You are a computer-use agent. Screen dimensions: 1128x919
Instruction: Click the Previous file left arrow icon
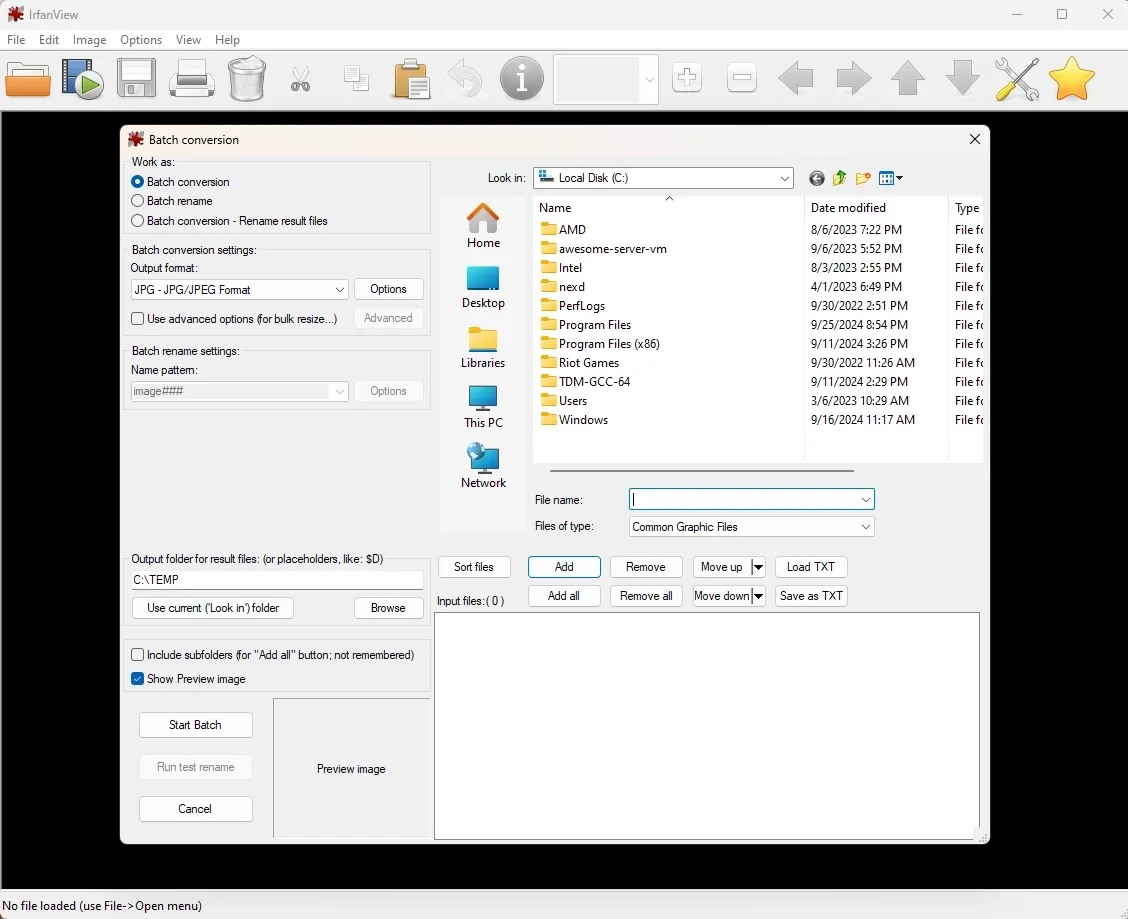coord(796,78)
